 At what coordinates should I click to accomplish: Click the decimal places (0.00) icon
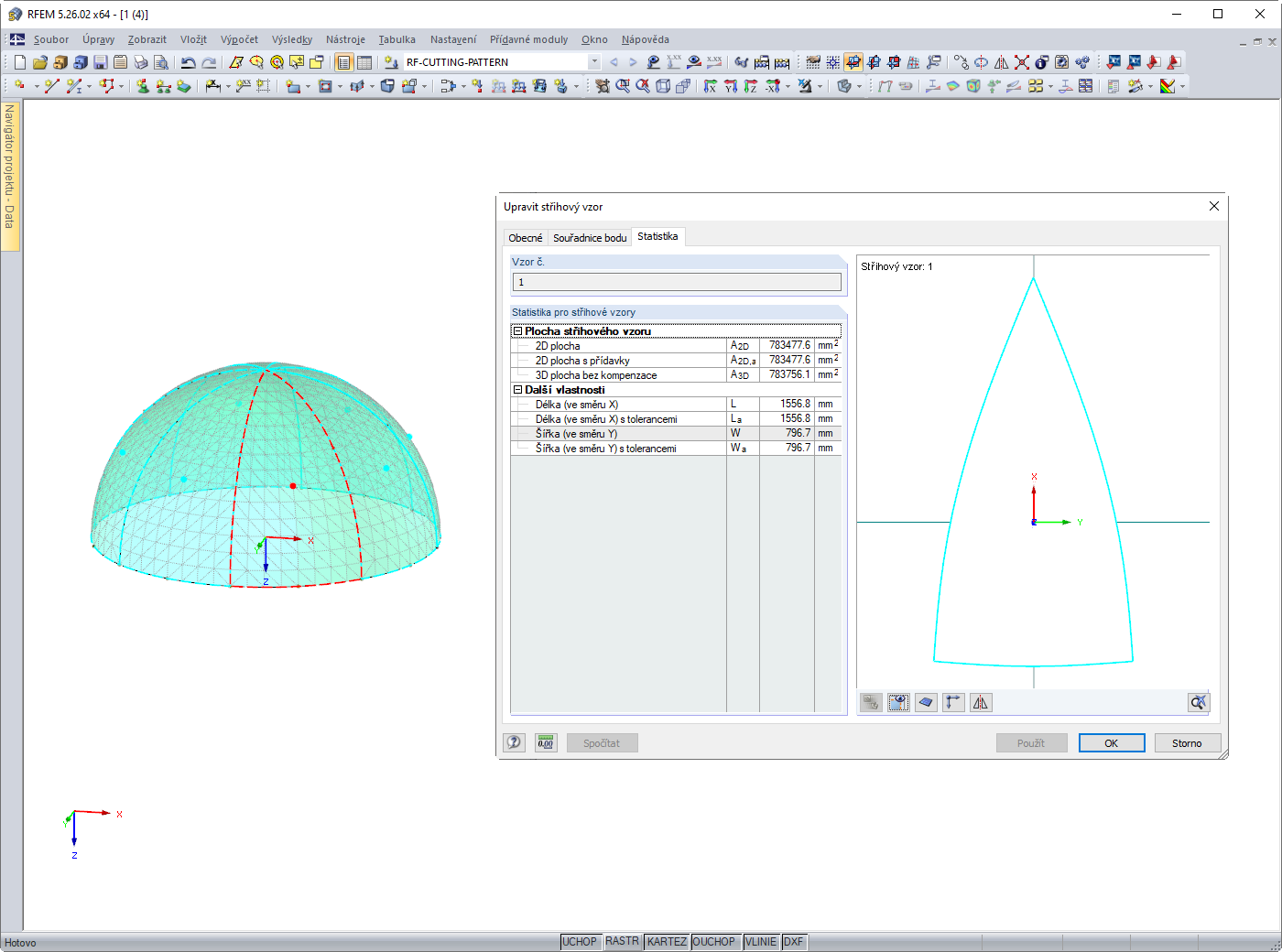point(546,742)
